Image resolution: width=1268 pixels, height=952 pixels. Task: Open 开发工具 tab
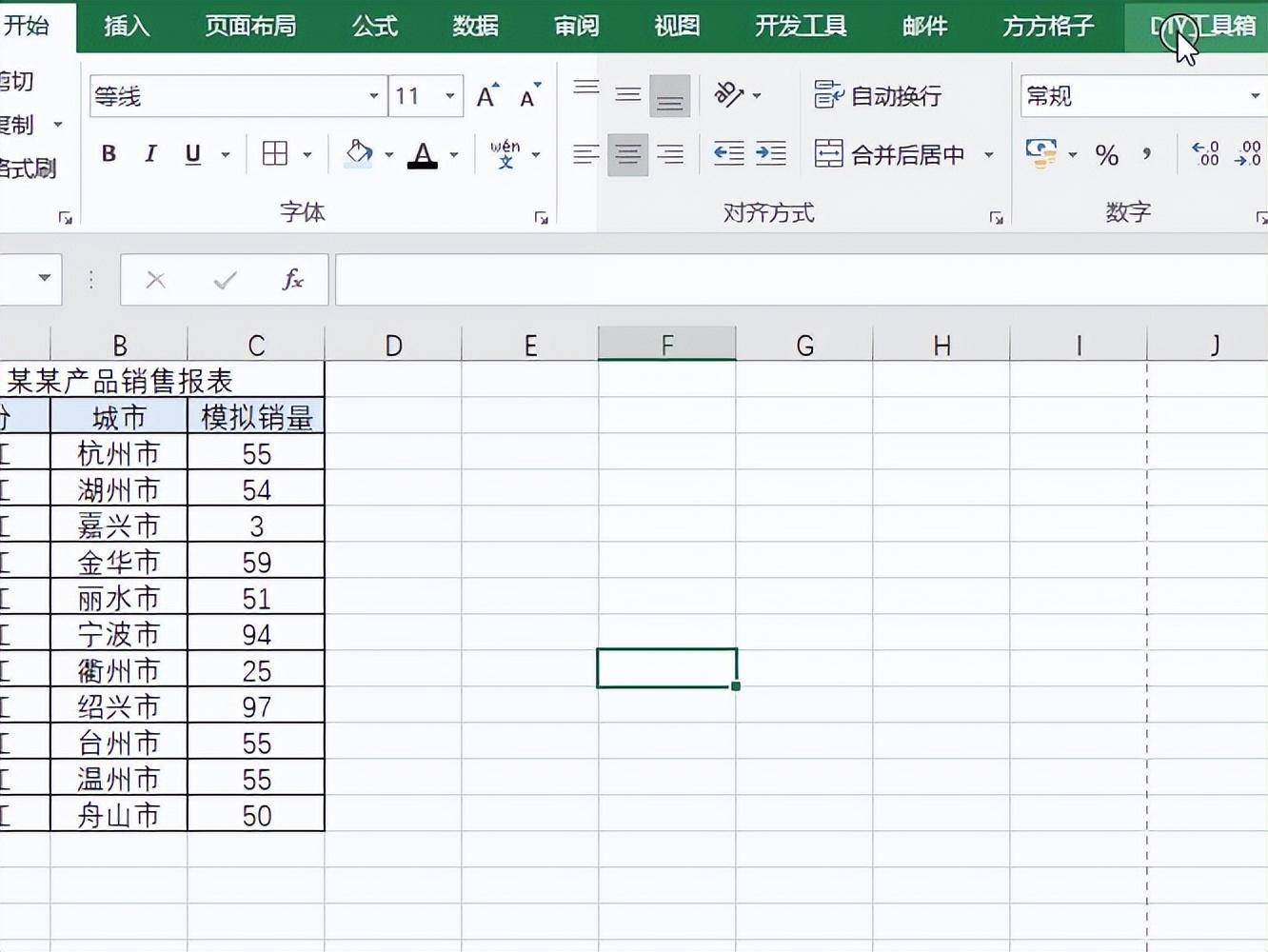coord(802,26)
